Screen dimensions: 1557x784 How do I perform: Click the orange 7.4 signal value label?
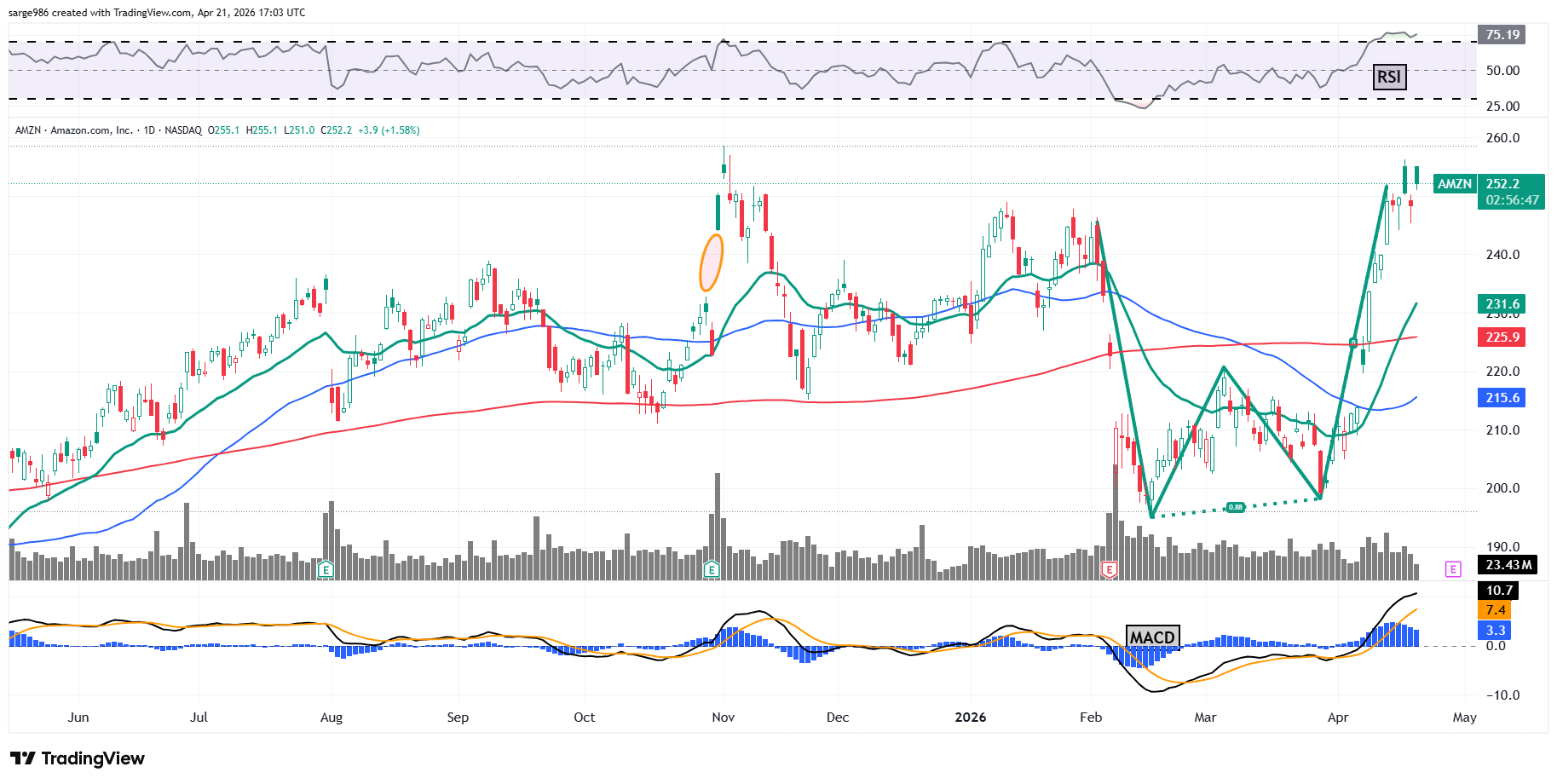[1495, 610]
